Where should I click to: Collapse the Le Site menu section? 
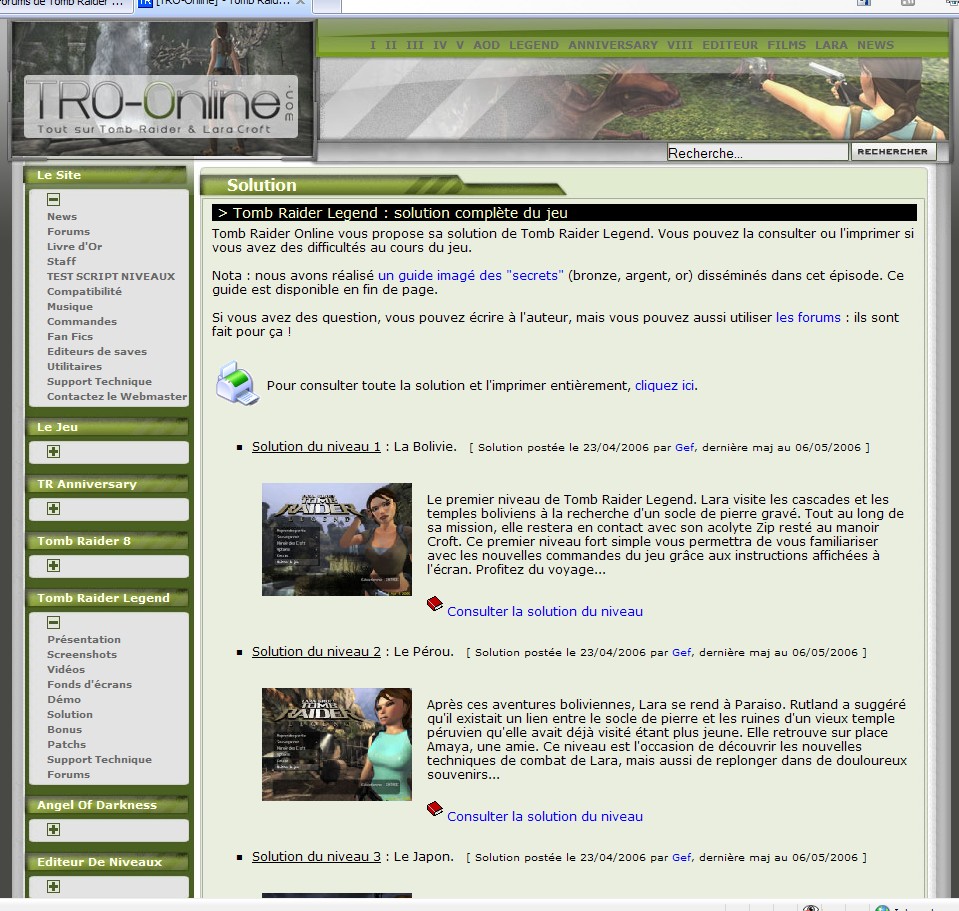(x=54, y=199)
